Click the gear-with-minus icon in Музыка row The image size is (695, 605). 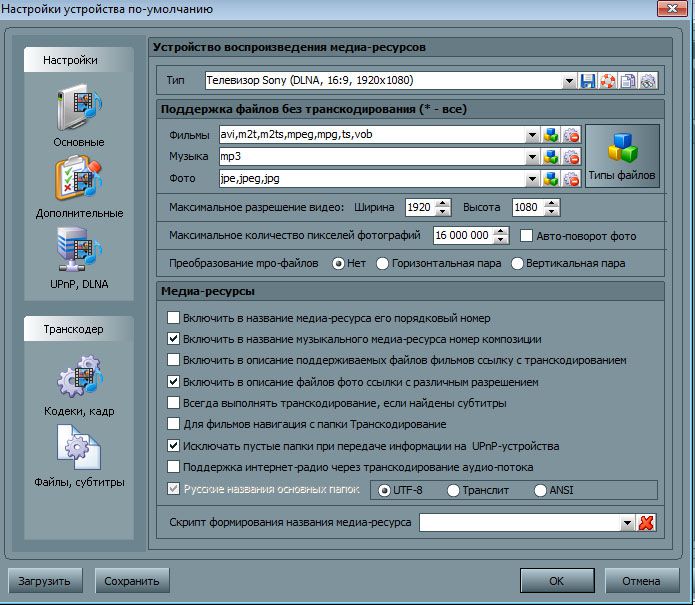tap(571, 157)
